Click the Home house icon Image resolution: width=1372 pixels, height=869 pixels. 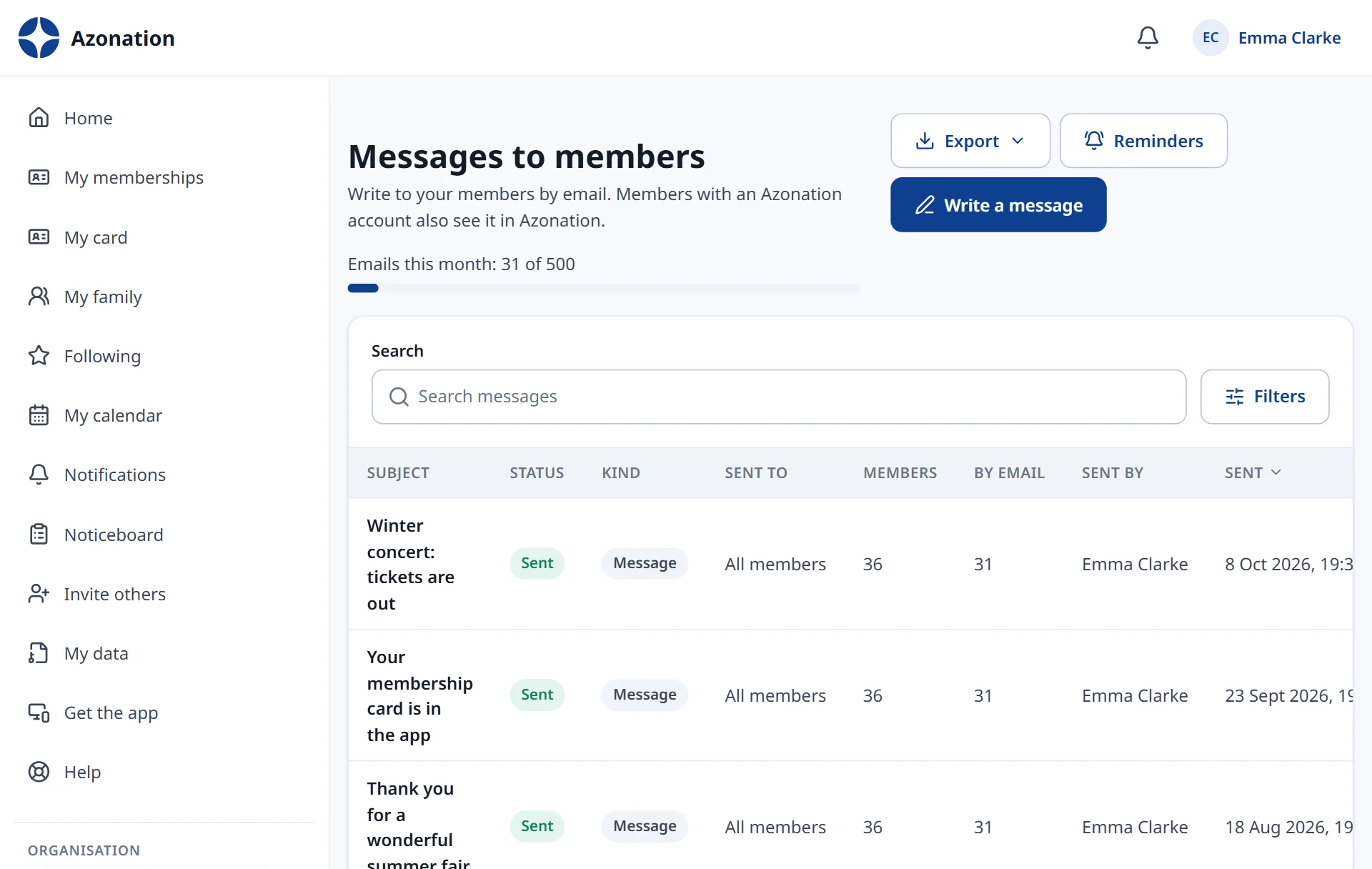click(39, 118)
